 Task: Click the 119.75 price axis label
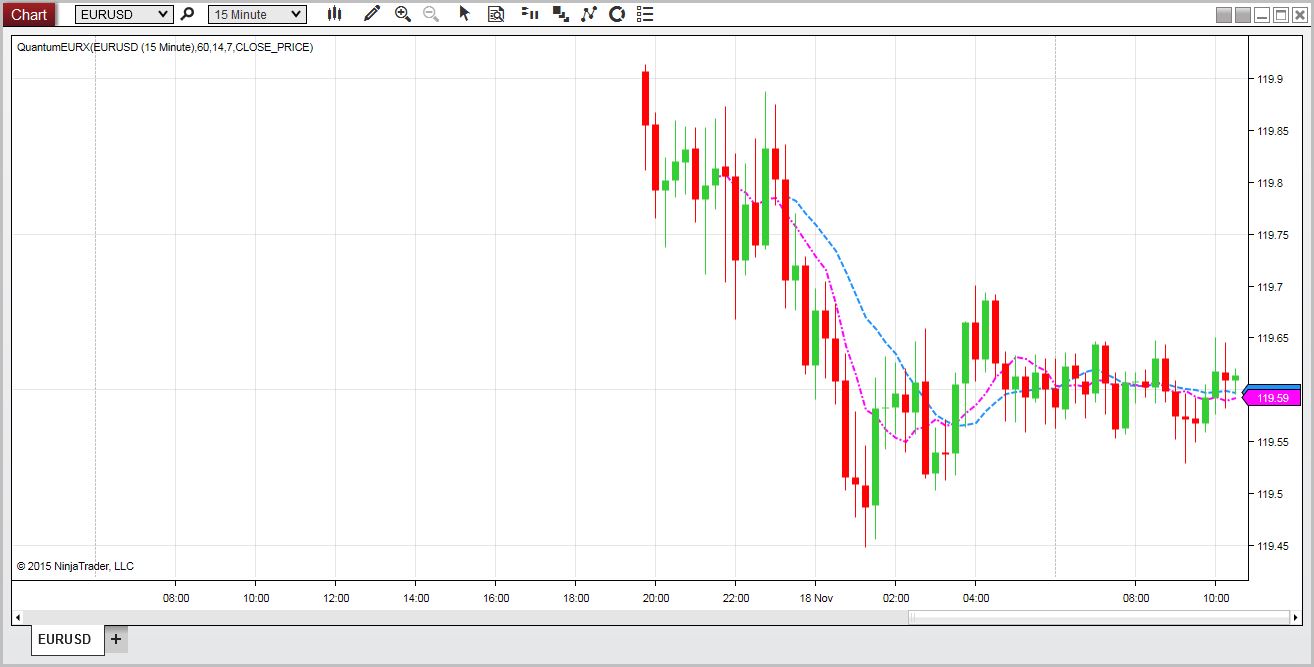tap(1271, 235)
